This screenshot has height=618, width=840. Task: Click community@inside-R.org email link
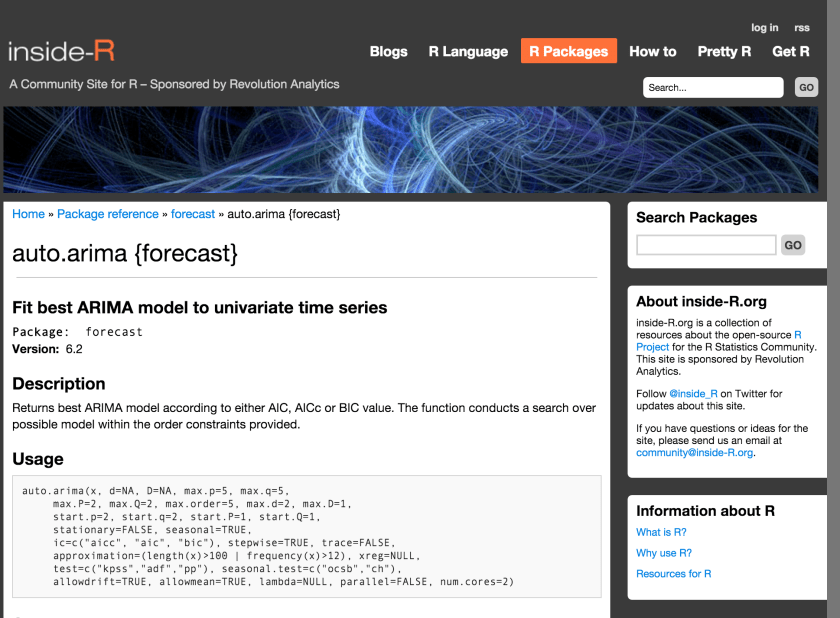694,452
